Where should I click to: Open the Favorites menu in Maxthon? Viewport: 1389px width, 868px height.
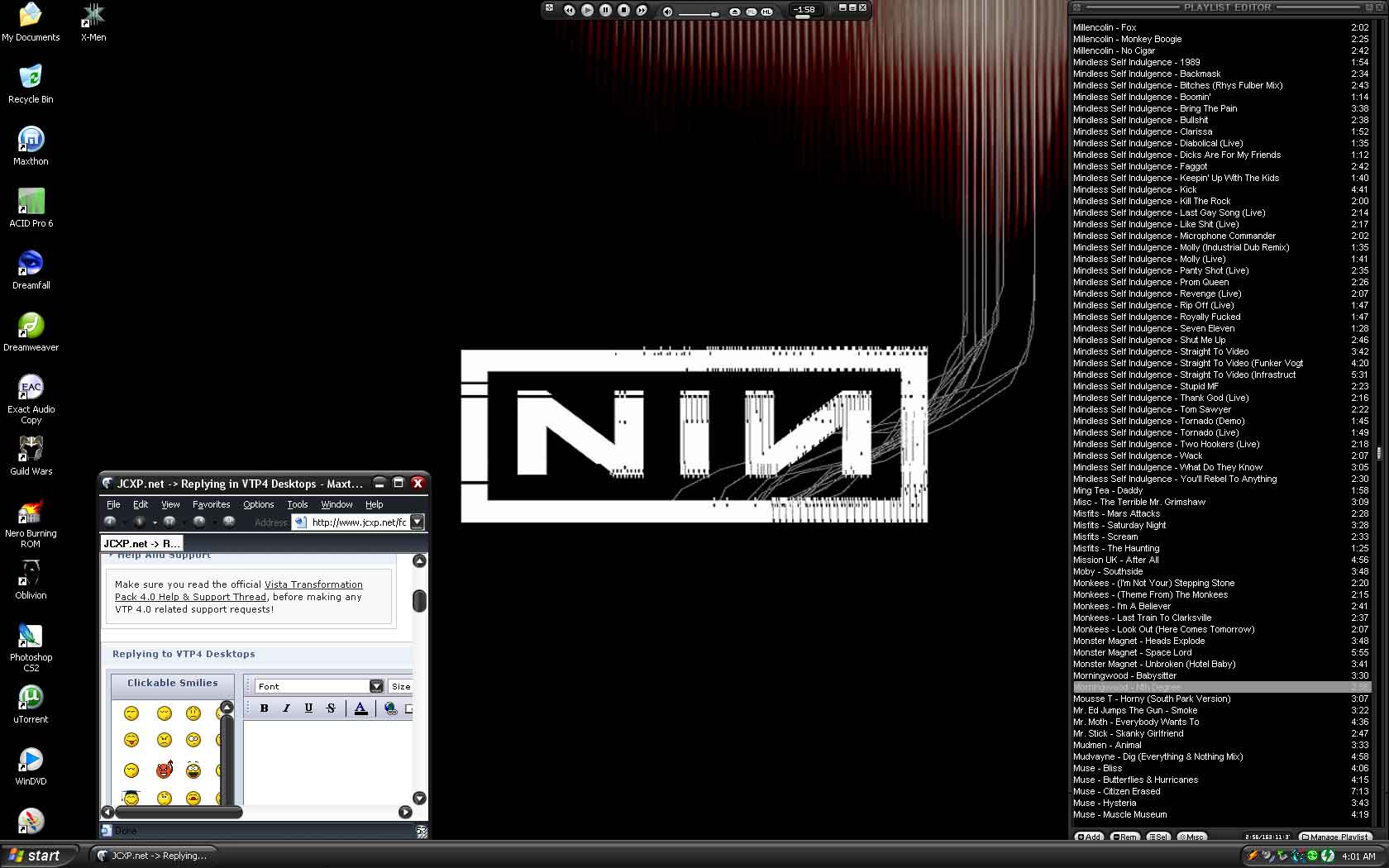point(211,504)
